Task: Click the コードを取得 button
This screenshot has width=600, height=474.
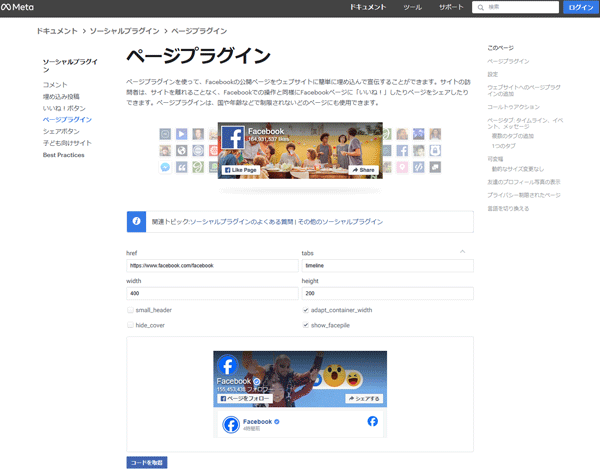Action: pyautogui.click(x=147, y=462)
